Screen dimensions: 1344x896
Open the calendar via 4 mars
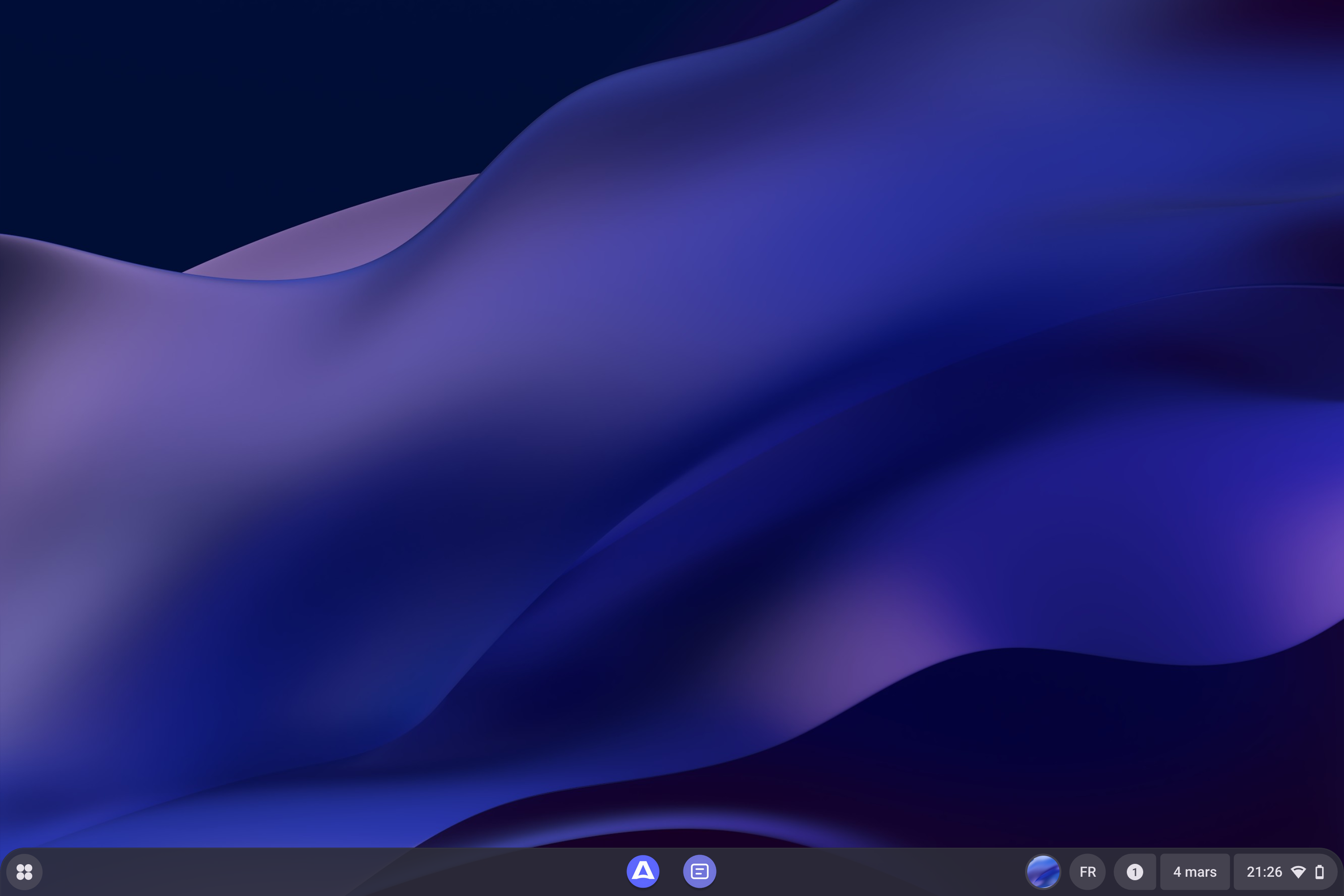click(x=1194, y=872)
